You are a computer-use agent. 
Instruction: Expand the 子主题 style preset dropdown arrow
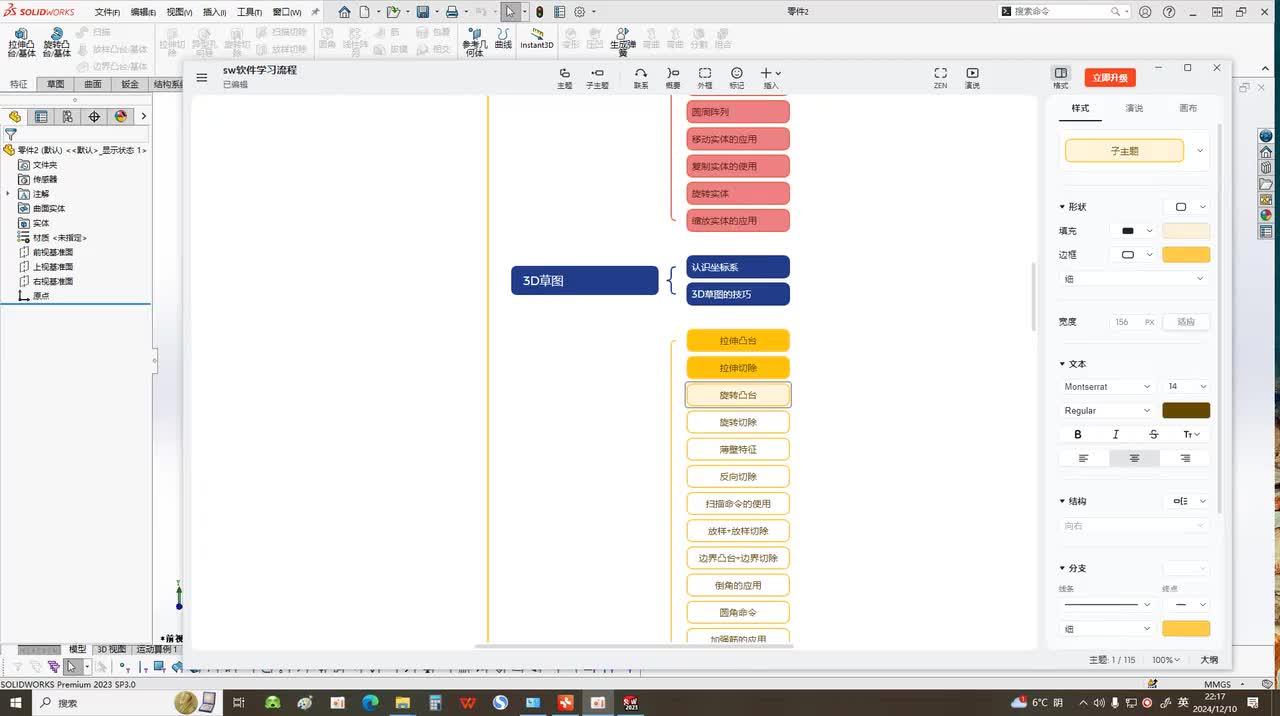point(1200,151)
